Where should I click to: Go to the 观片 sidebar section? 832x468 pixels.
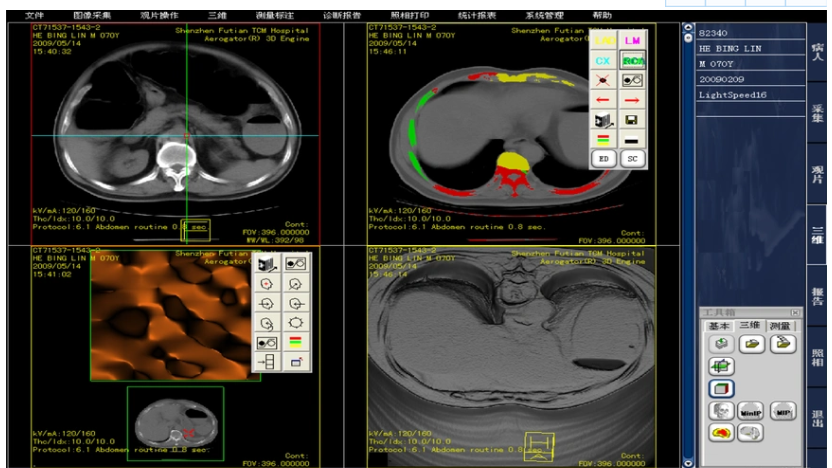[817, 174]
